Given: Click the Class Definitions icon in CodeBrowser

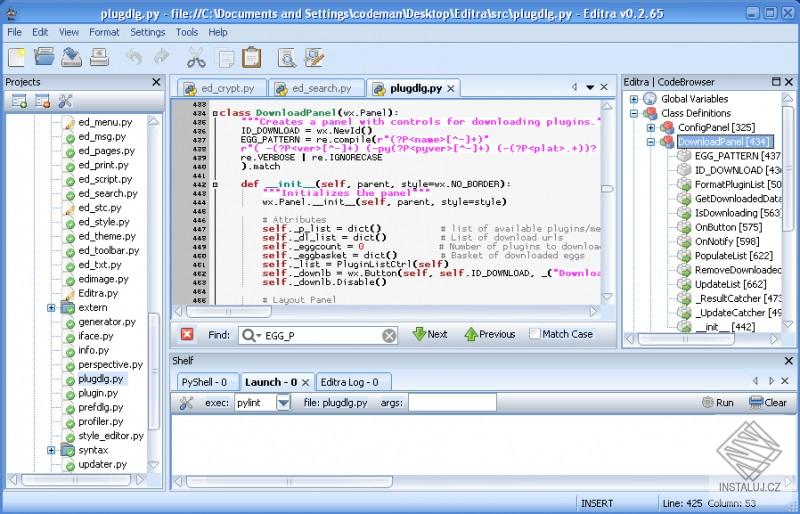Looking at the screenshot, I should 650,113.
